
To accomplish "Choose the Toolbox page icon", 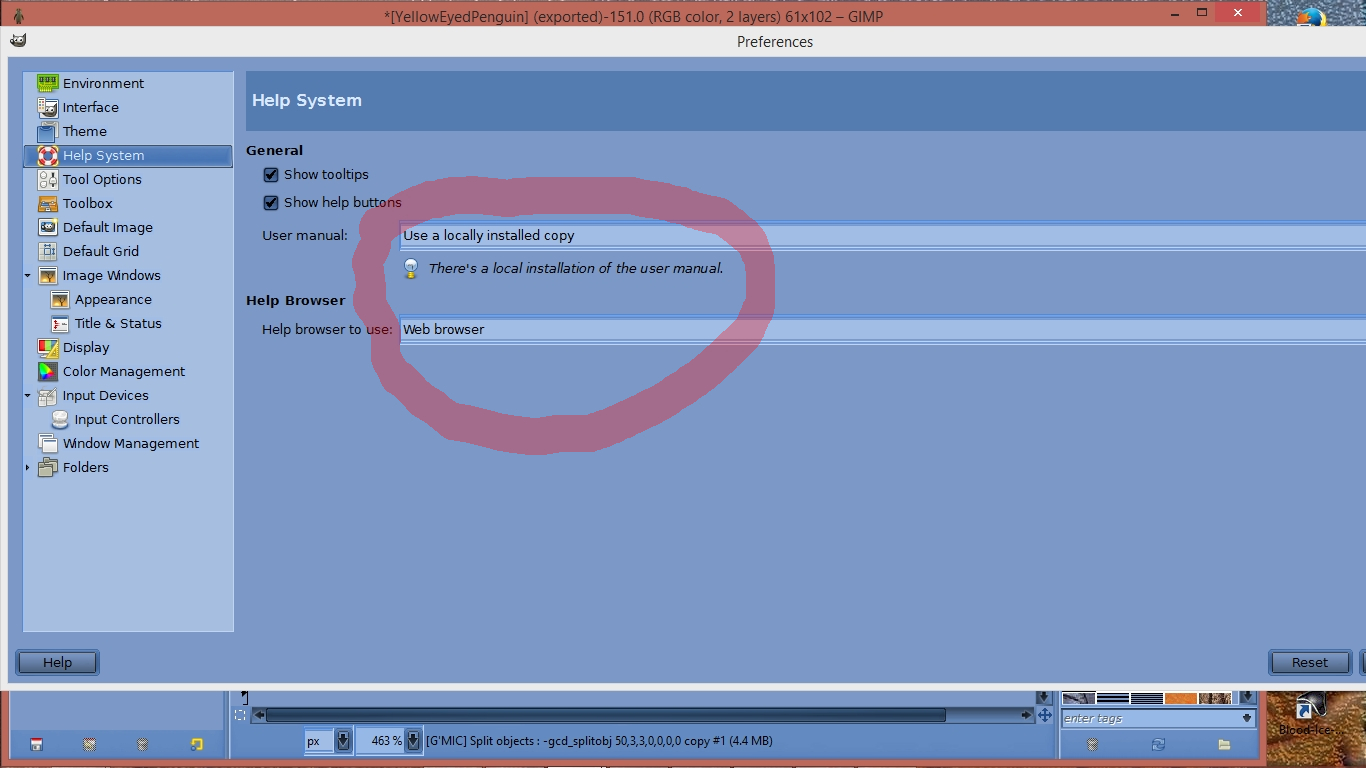I will point(48,203).
